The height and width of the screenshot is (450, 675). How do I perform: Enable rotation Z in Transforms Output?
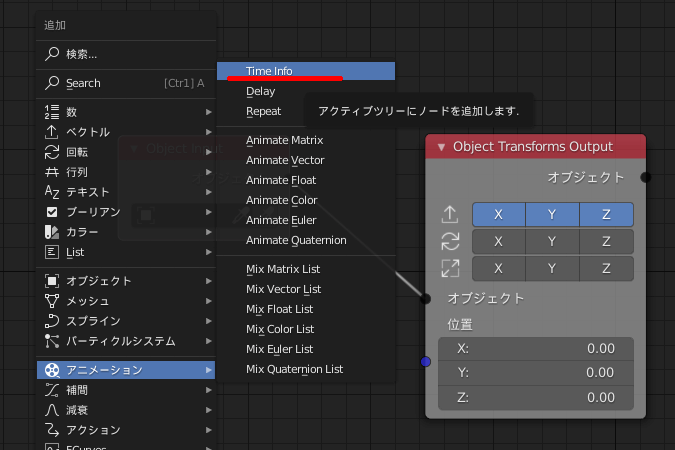pos(607,242)
